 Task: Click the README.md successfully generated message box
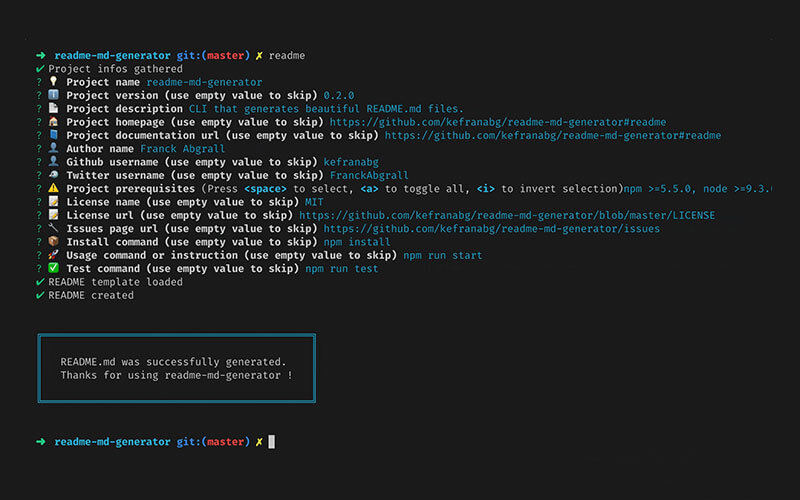pyautogui.click(x=176, y=368)
